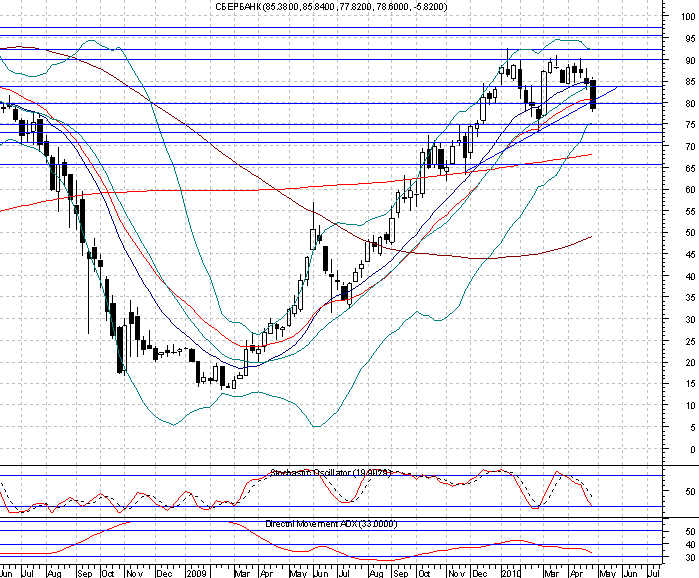Click the 0 price axis label
Viewport: 699px width, 578px height.
tap(693, 450)
